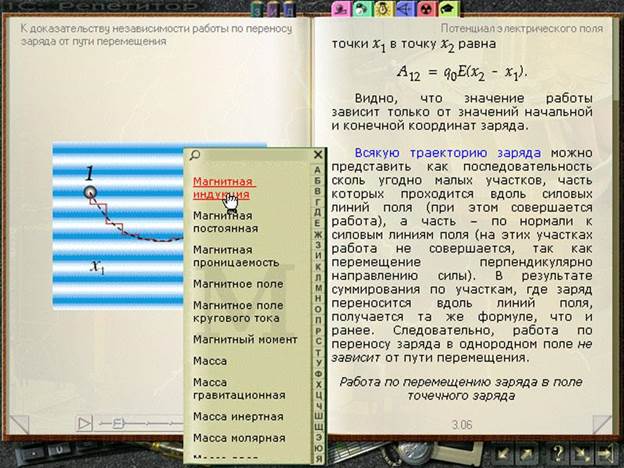Click the italic subtitle Работа по перемещению заряда

pyautogui.click(x=461, y=389)
